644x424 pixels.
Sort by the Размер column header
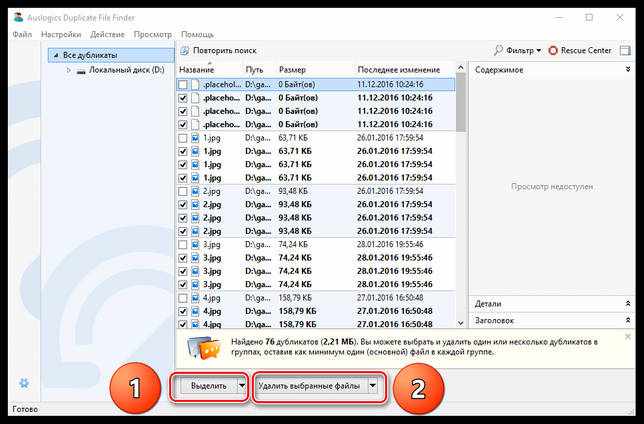coord(292,69)
